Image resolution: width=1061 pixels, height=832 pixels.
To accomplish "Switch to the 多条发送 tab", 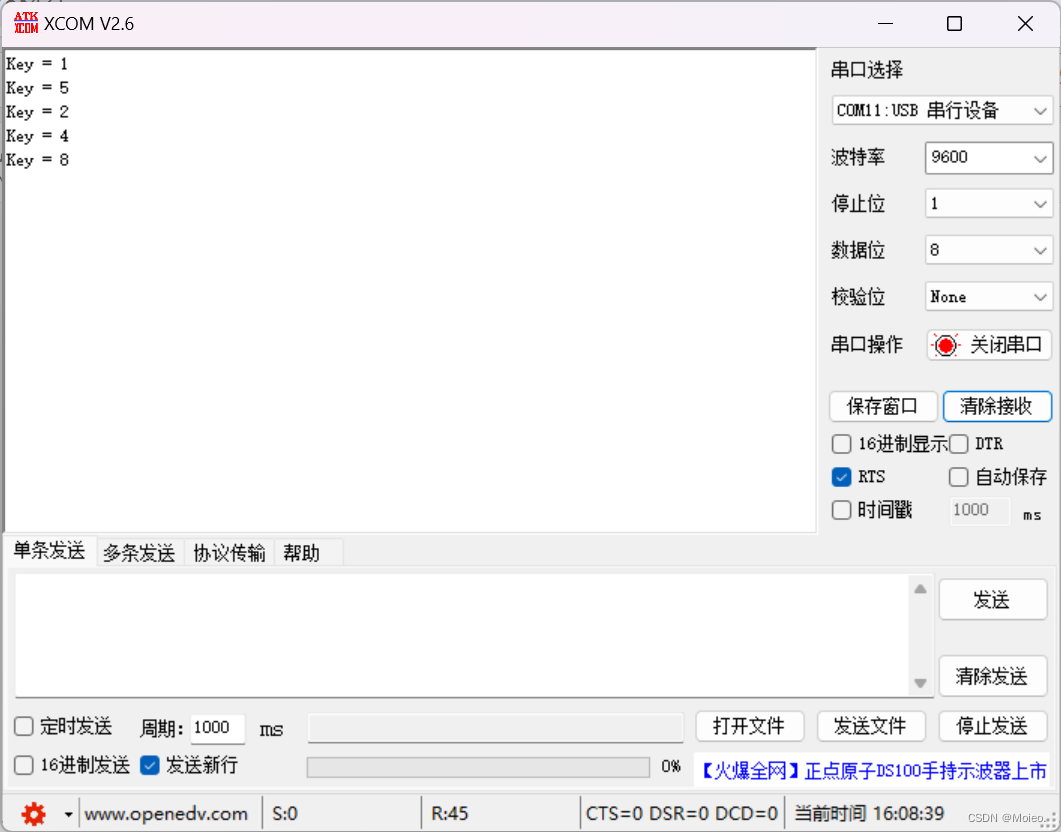I will [139, 551].
